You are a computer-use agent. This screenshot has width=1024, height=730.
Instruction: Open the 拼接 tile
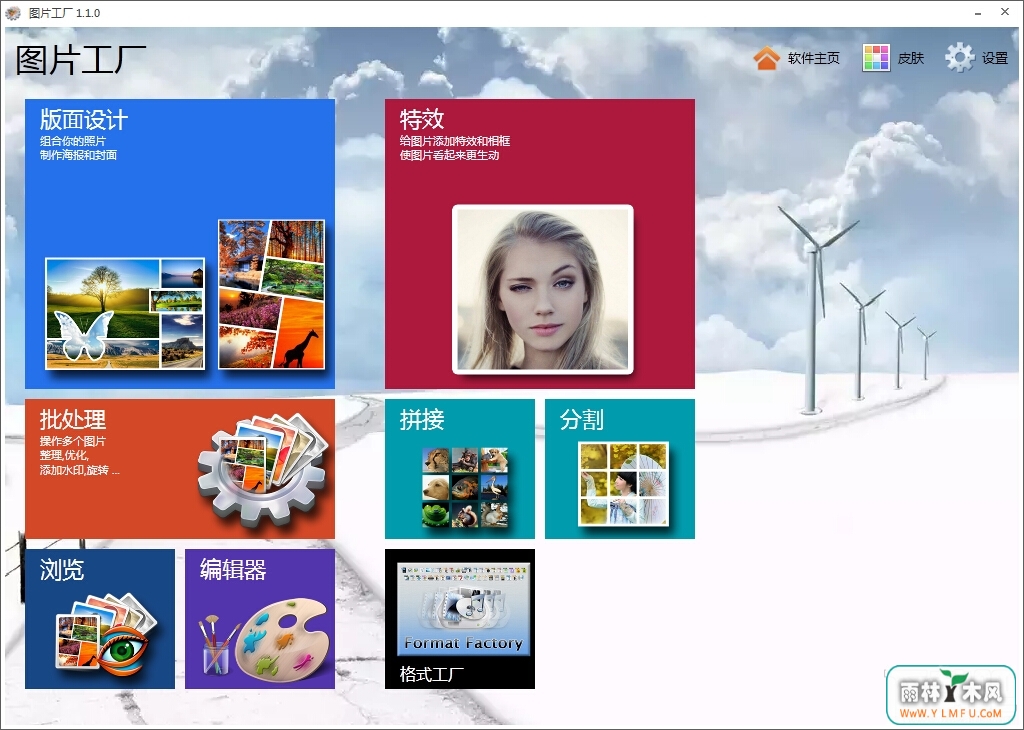(460, 469)
